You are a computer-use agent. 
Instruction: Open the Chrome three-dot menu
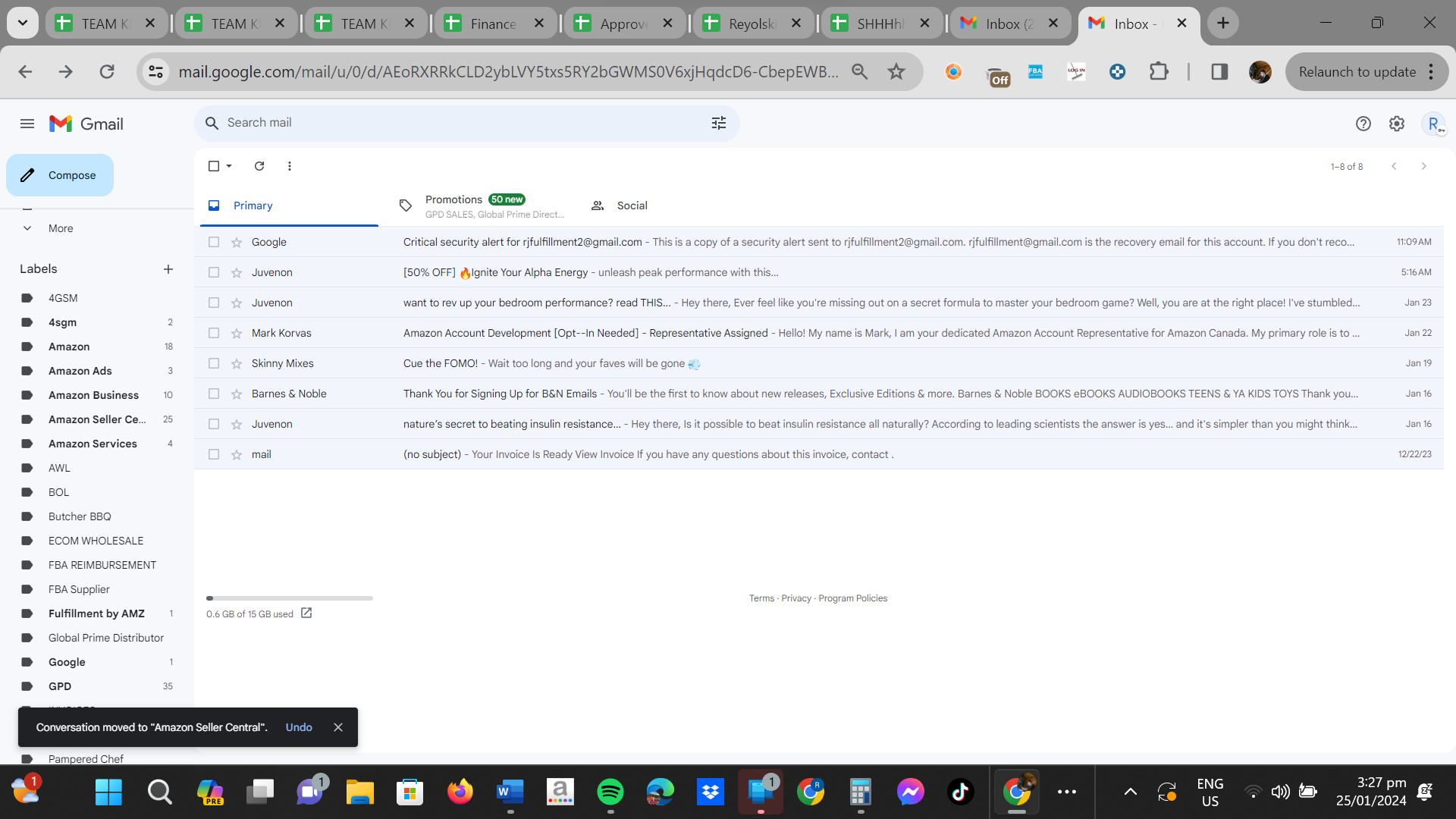[x=1431, y=71]
